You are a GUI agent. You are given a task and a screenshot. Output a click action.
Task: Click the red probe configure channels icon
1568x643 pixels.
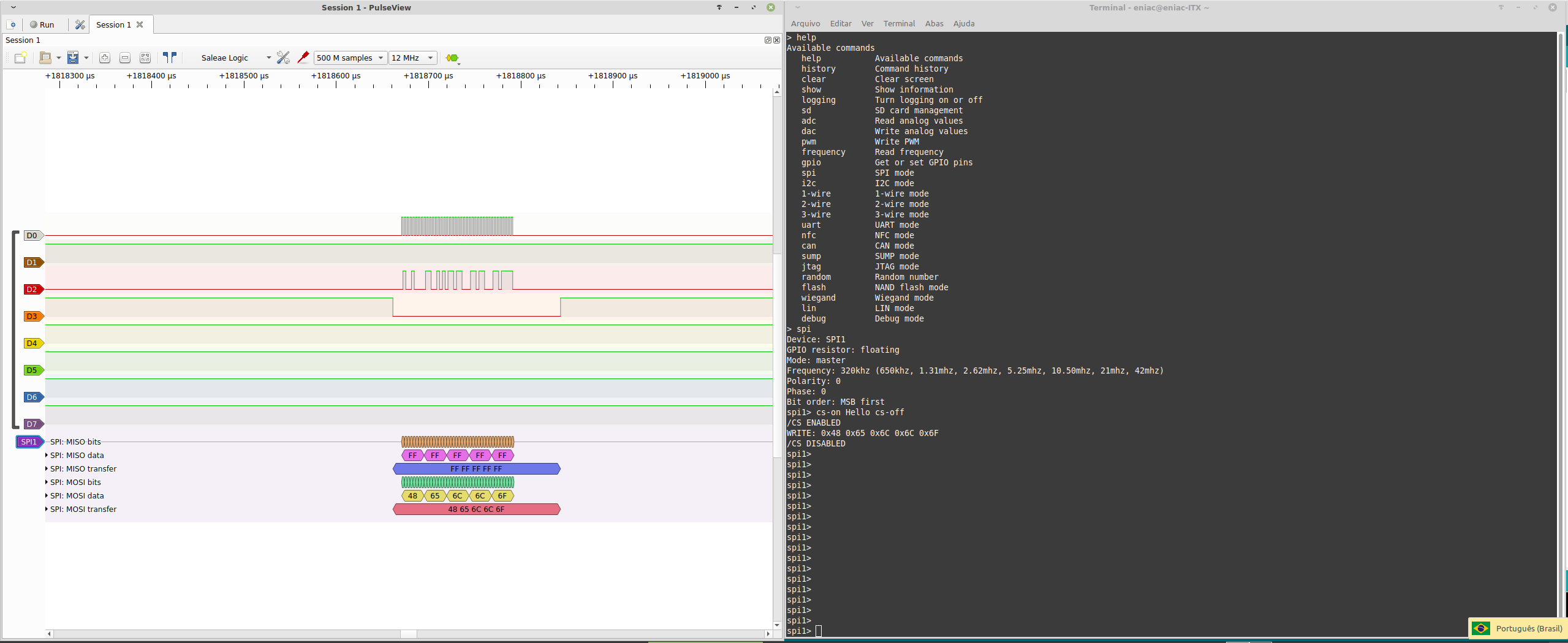coord(303,58)
